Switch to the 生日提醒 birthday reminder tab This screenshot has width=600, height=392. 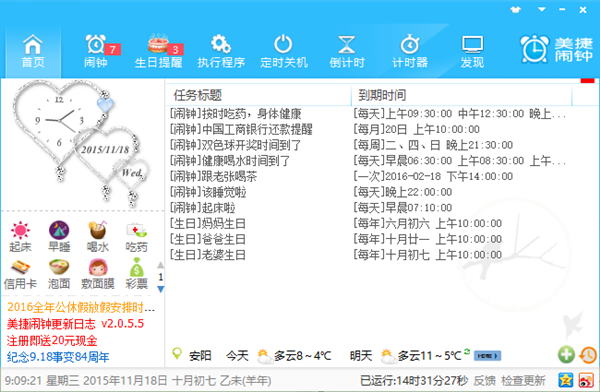tap(158, 51)
